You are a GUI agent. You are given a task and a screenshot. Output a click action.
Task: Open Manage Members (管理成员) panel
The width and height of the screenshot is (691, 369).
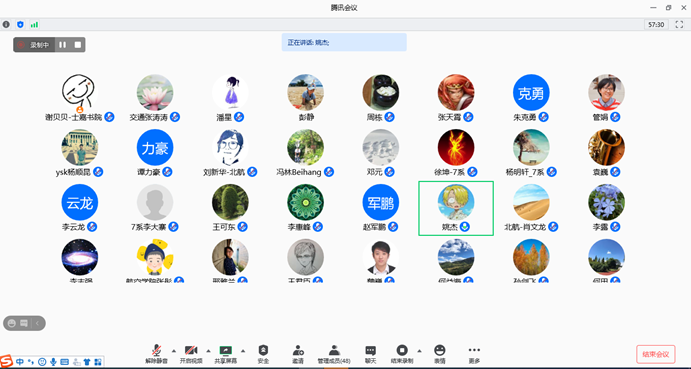(334, 354)
